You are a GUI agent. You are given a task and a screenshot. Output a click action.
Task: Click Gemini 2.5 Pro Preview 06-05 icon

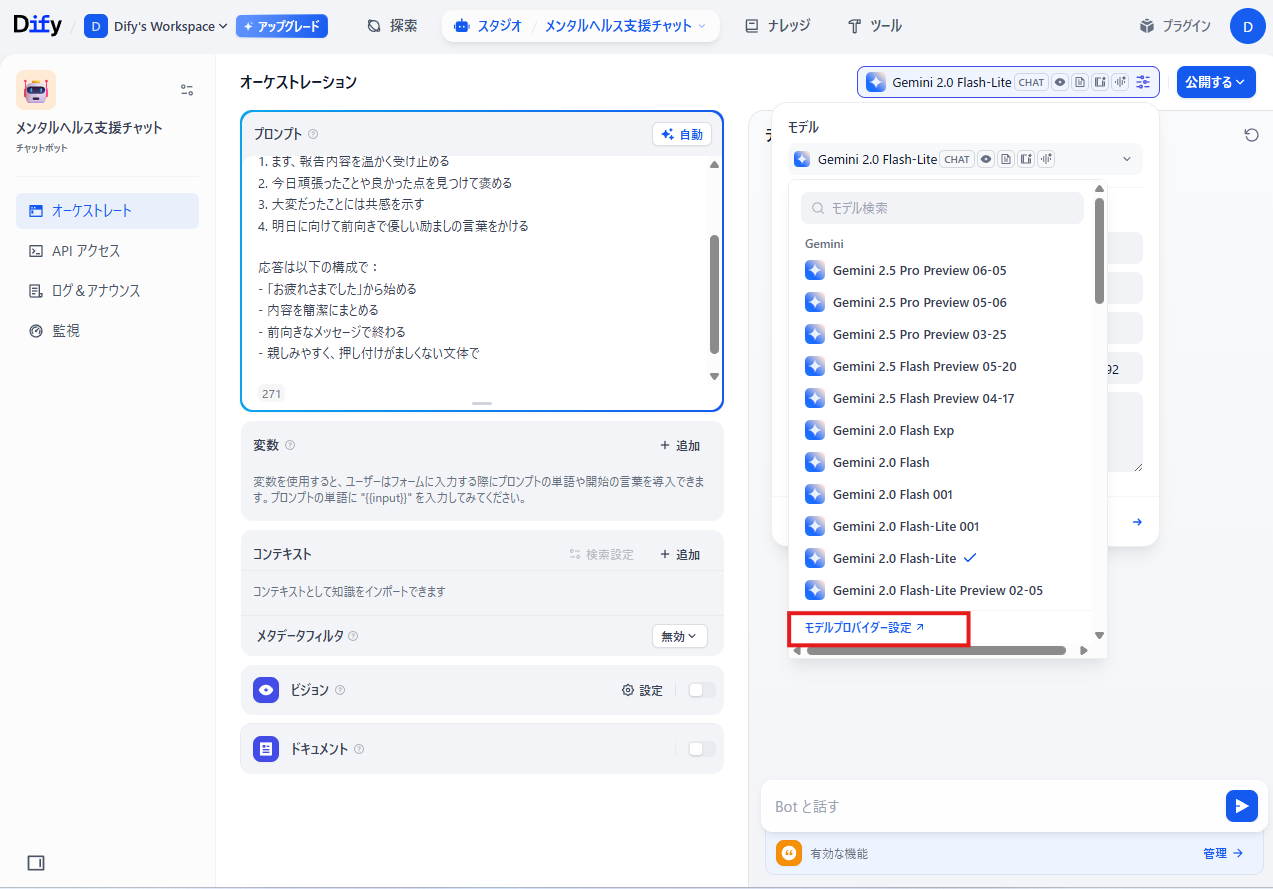[815, 270]
